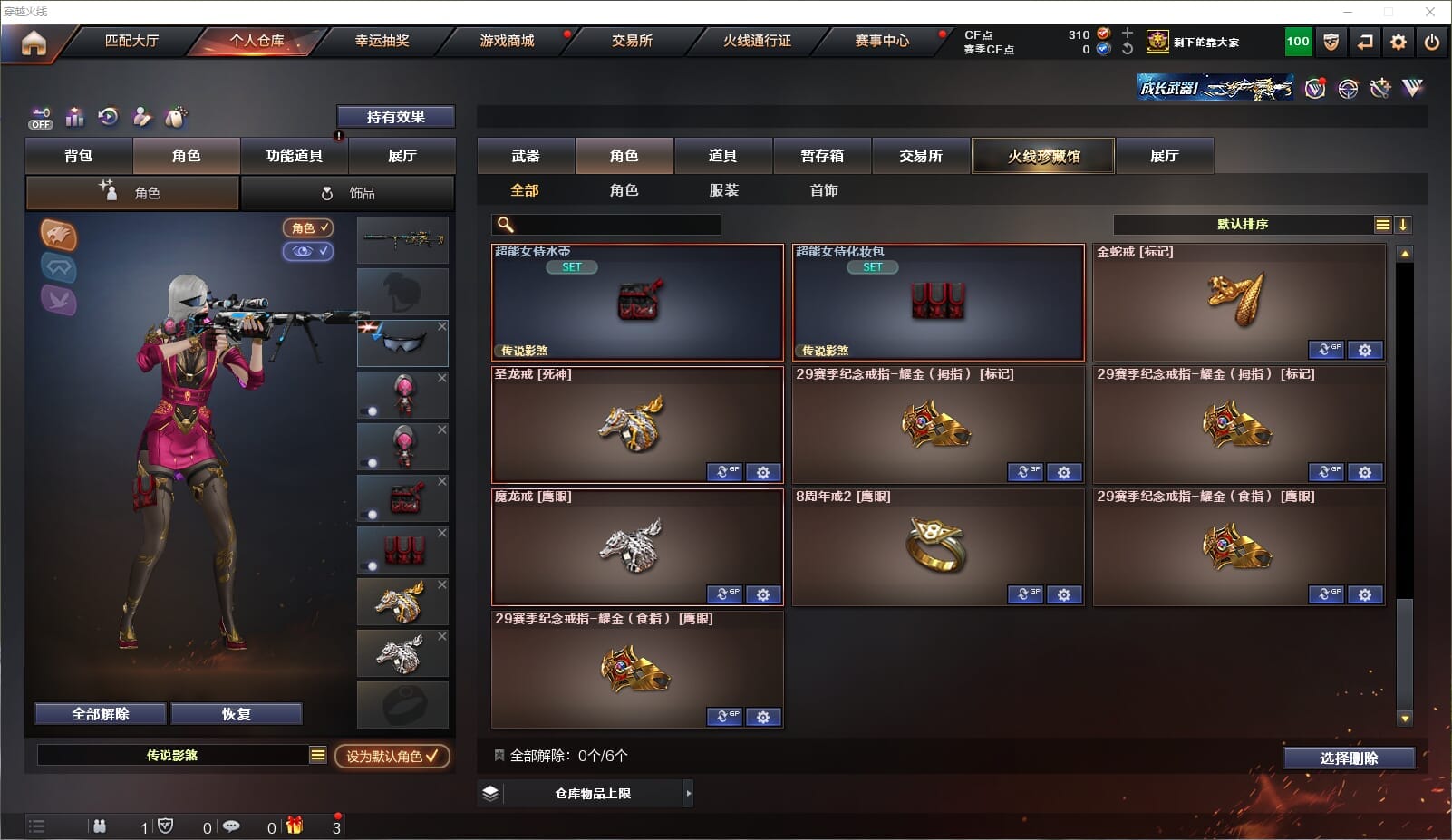
Task: Click the 全部解除 button
Action: point(101,714)
